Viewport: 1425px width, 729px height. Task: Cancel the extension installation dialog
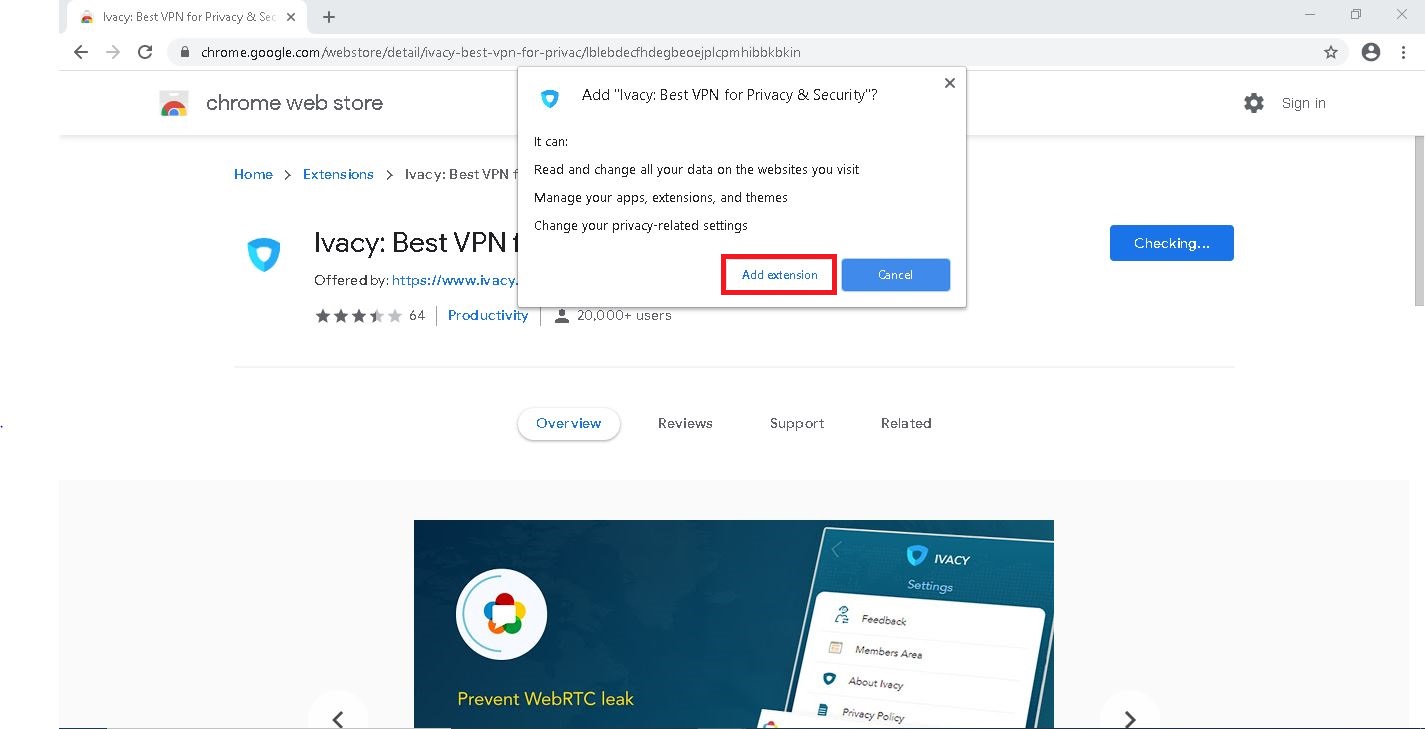pos(896,275)
